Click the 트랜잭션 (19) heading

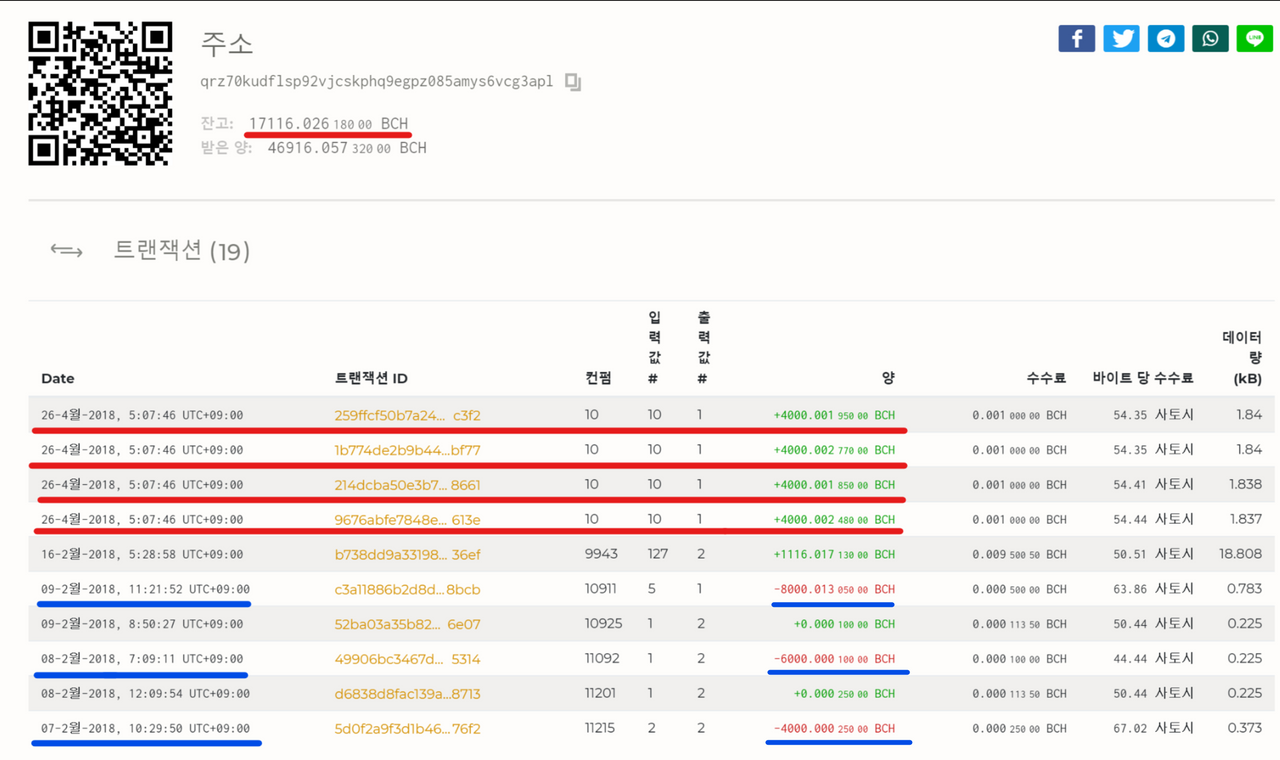(182, 251)
